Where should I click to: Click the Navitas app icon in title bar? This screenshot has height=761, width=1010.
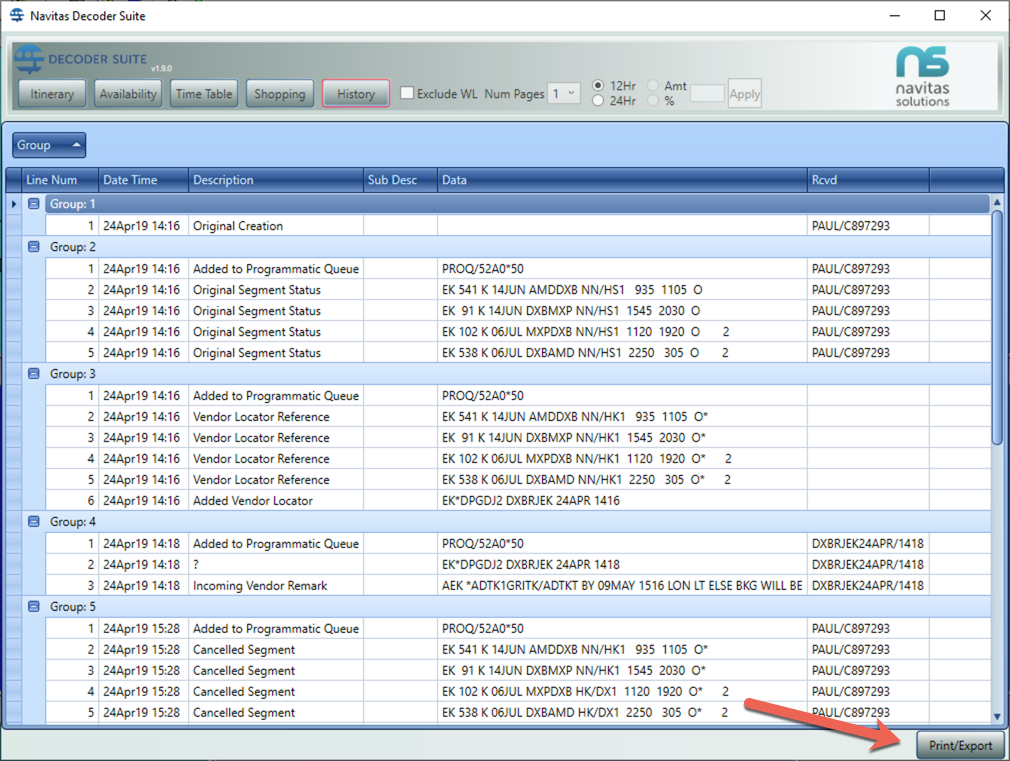coord(17,15)
